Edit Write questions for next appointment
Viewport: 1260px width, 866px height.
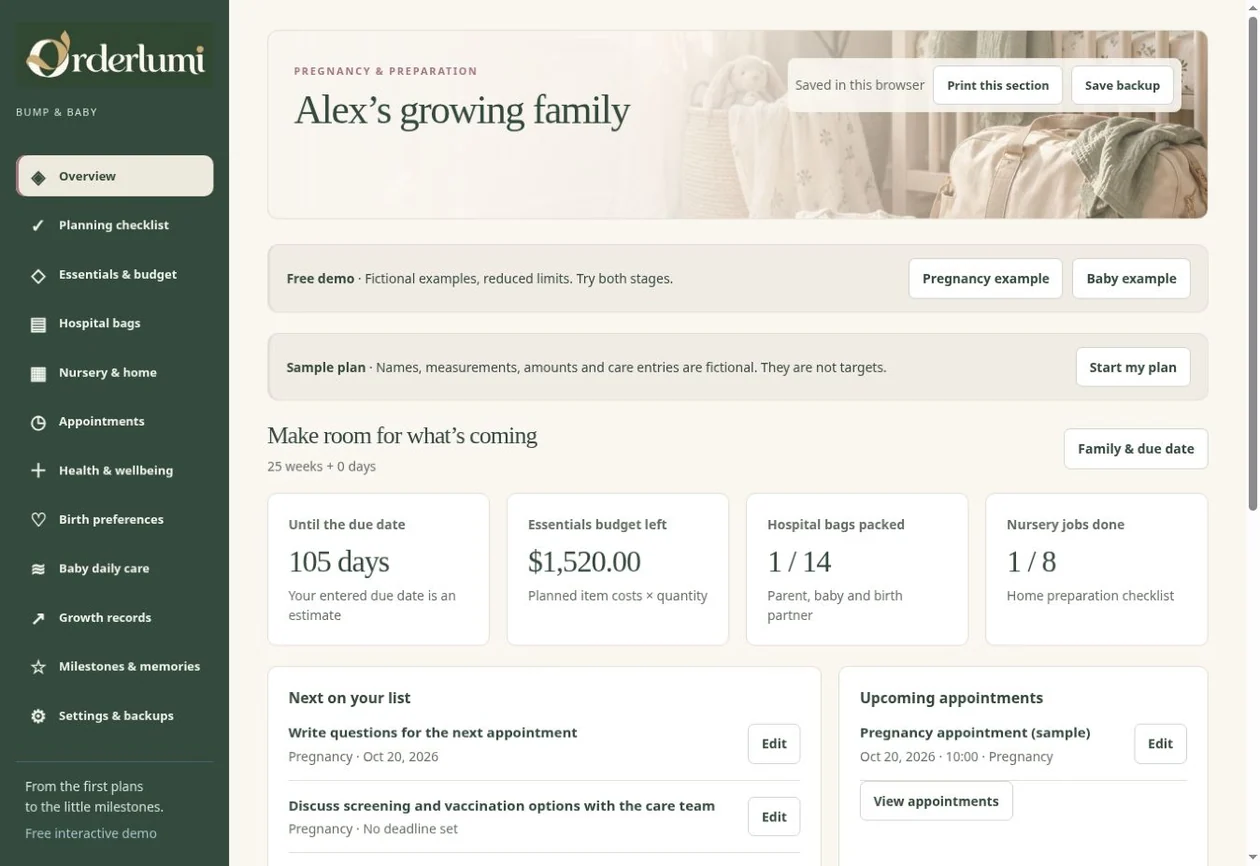point(774,744)
